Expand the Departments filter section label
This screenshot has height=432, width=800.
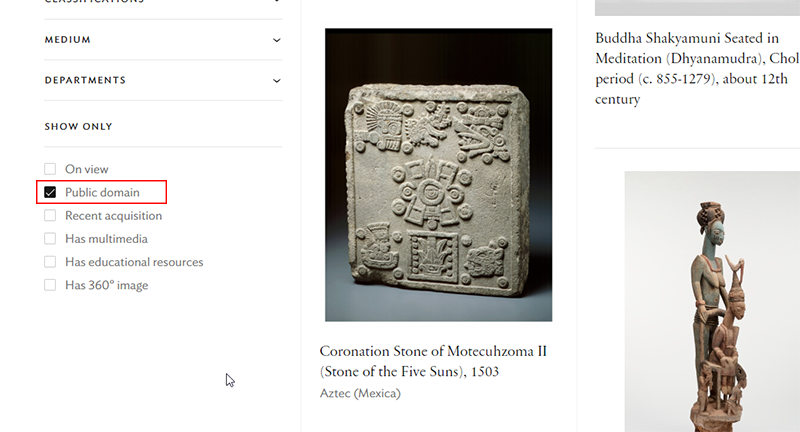click(x=85, y=80)
